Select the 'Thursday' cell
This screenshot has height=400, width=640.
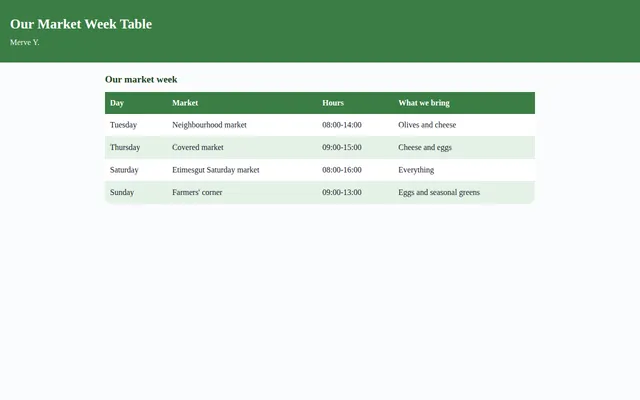click(136, 147)
